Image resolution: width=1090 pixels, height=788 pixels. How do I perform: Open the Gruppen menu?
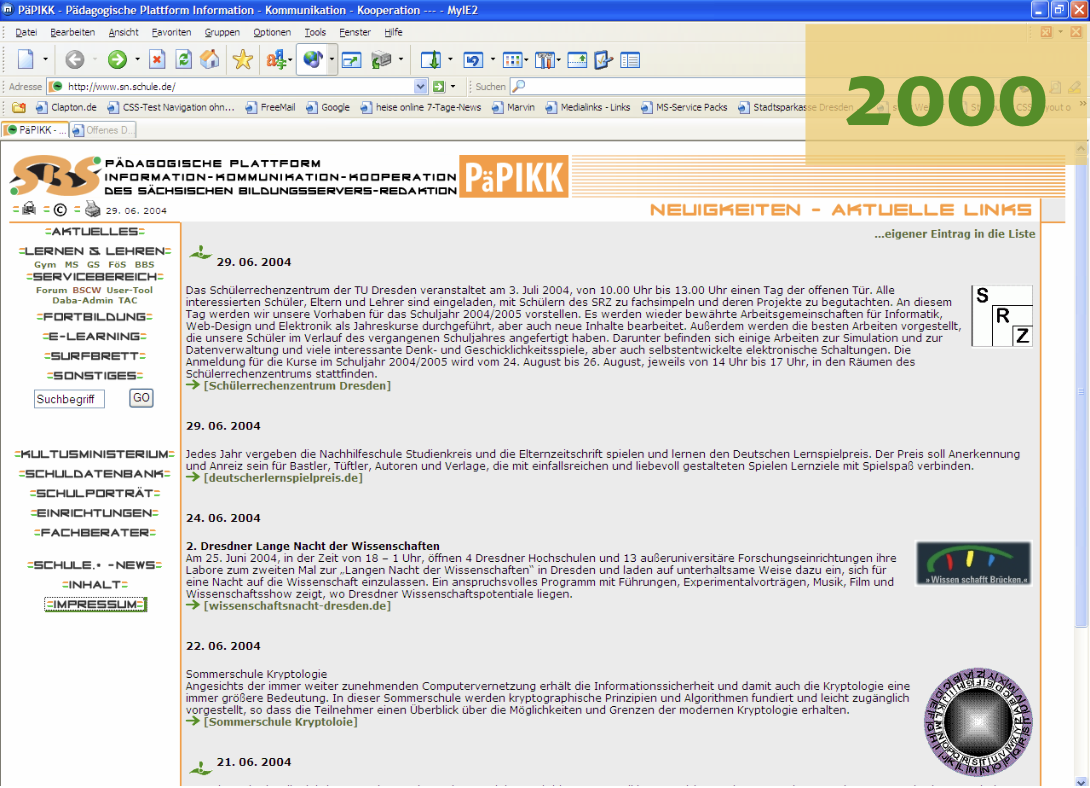[x=222, y=32]
